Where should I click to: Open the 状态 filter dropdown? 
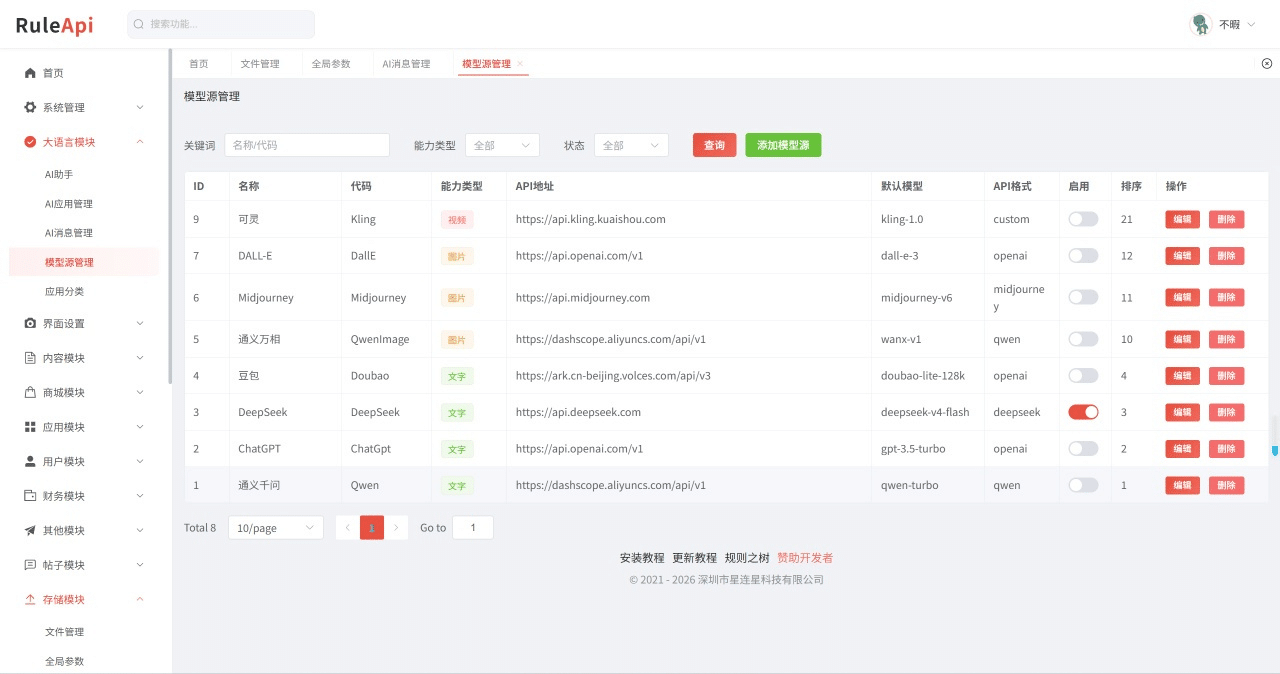coord(631,145)
